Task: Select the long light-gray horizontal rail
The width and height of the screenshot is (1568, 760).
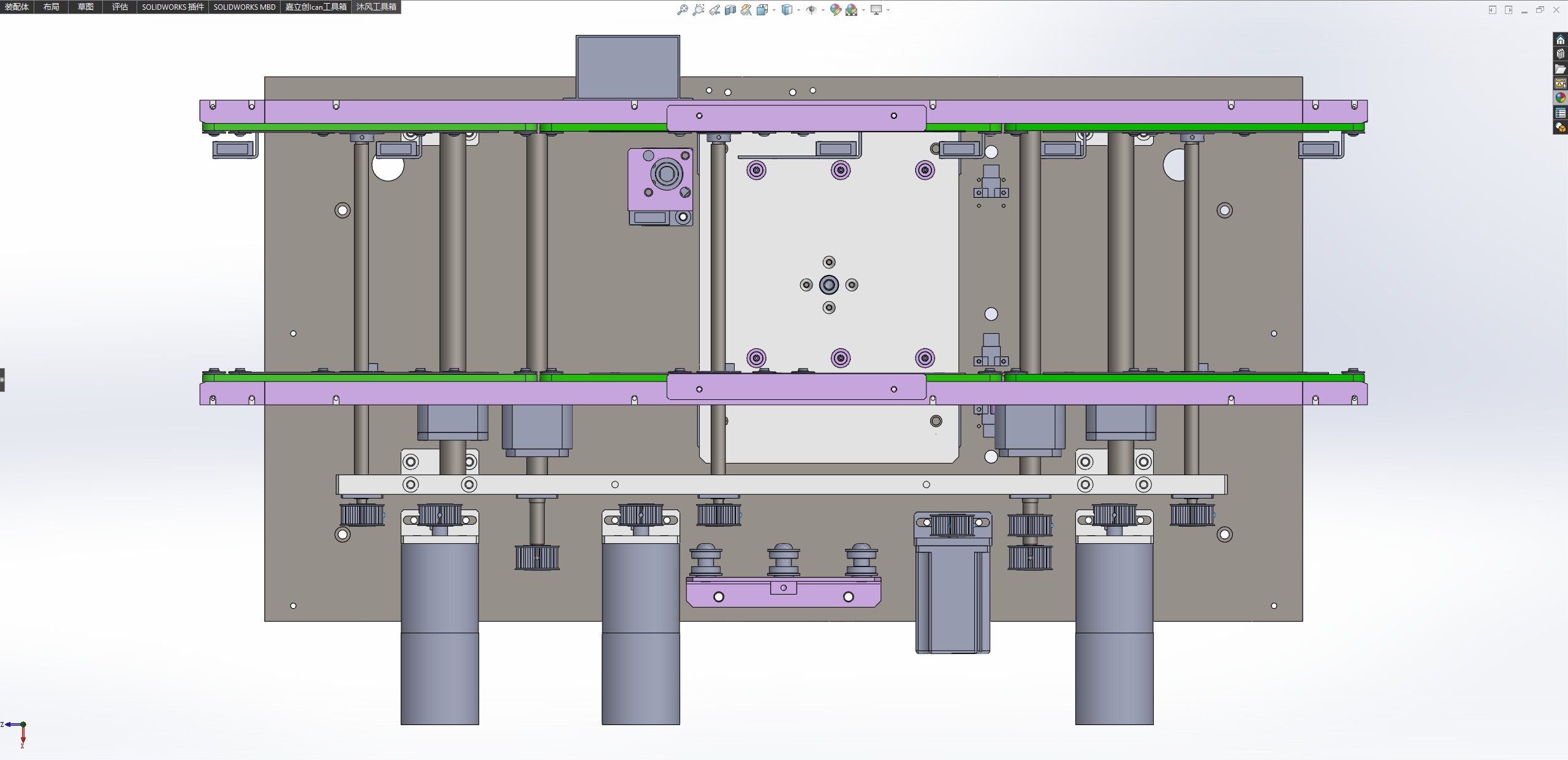Action: pyautogui.click(x=781, y=484)
